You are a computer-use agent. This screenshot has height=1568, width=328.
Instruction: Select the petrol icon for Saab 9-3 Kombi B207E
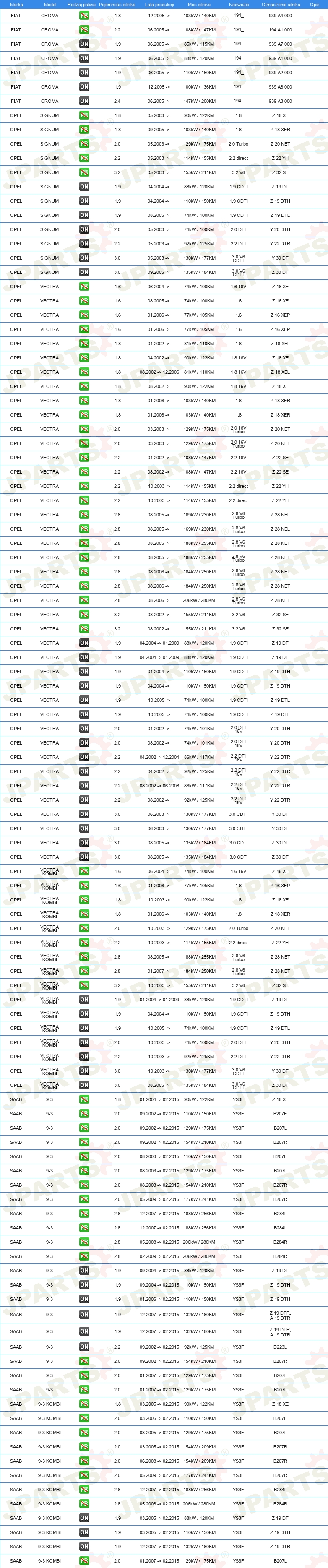pyautogui.click(x=84, y=1418)
